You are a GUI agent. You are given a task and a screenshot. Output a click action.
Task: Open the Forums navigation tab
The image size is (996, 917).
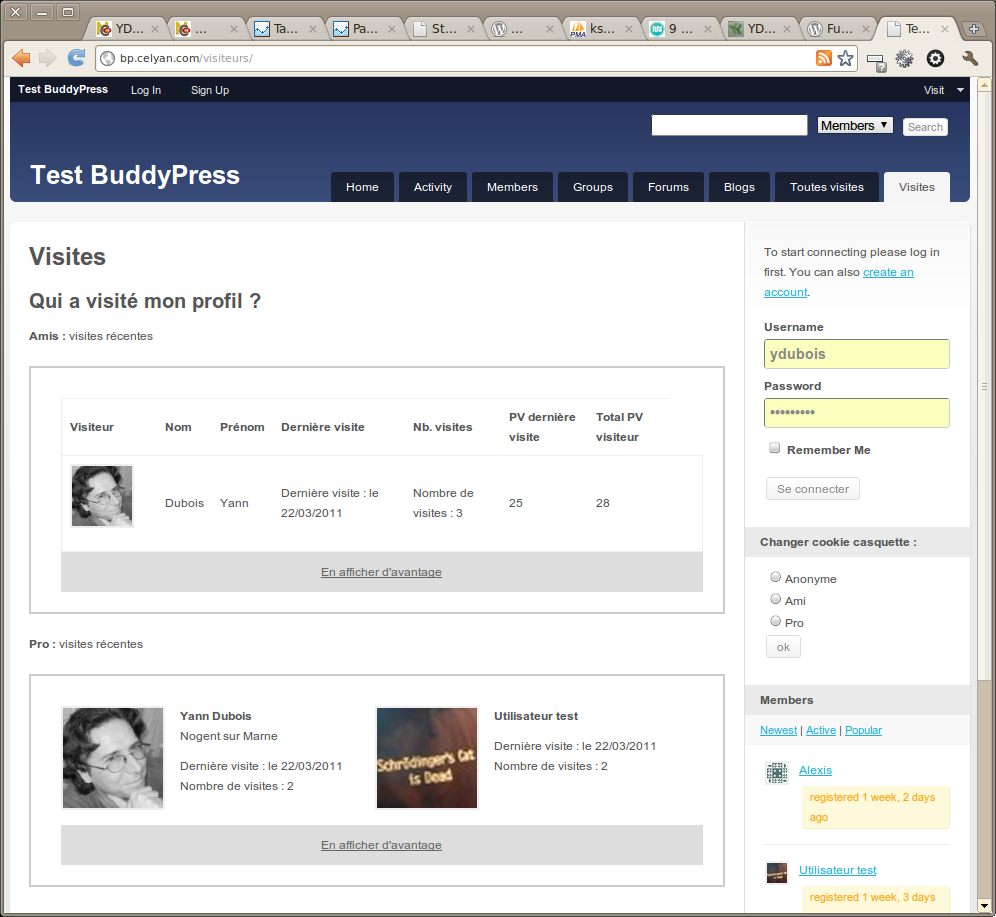click(668, 187)
